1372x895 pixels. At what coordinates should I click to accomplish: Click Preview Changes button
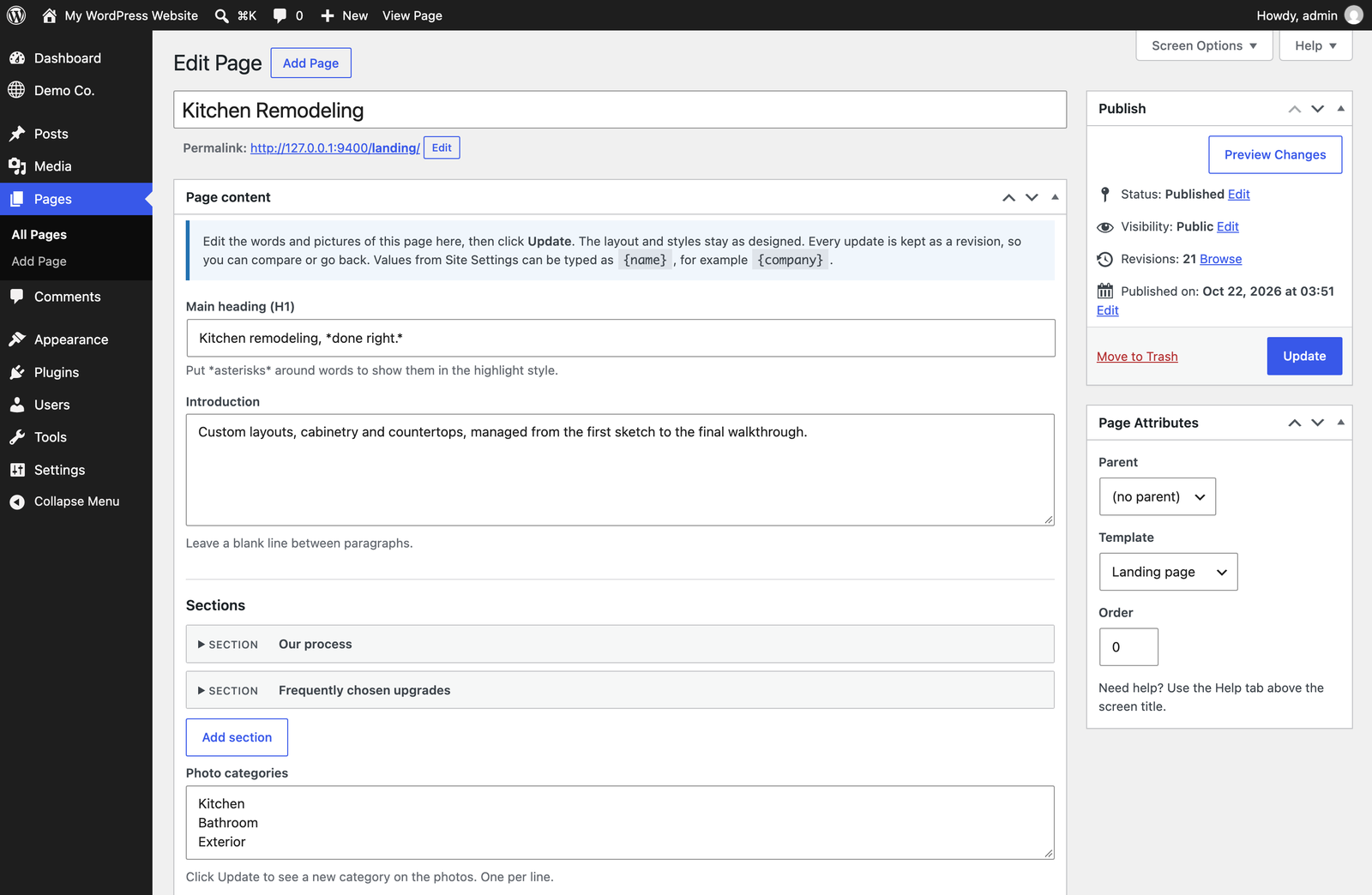(1275, 154)
